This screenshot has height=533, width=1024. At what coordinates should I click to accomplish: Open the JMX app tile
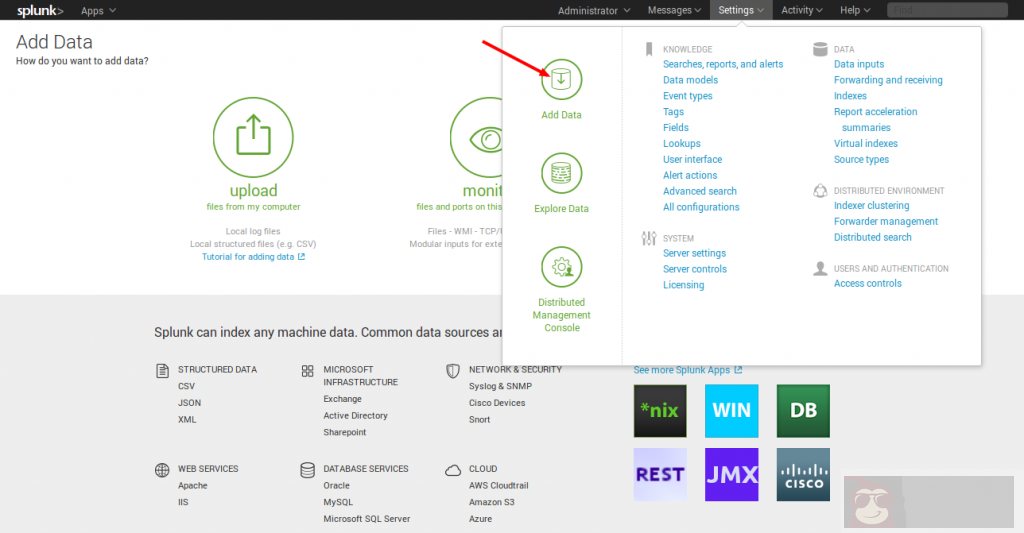coord(731,475)
